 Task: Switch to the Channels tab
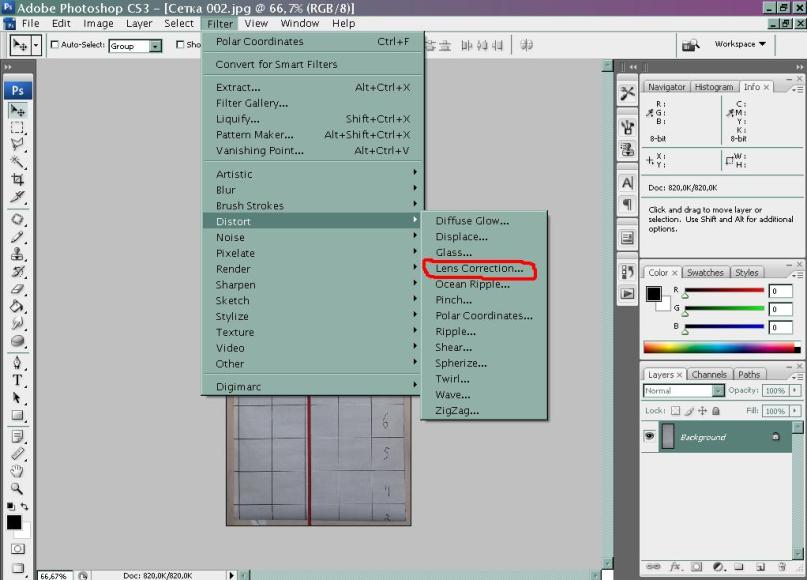pyautogui.click(x=709, y=375)
